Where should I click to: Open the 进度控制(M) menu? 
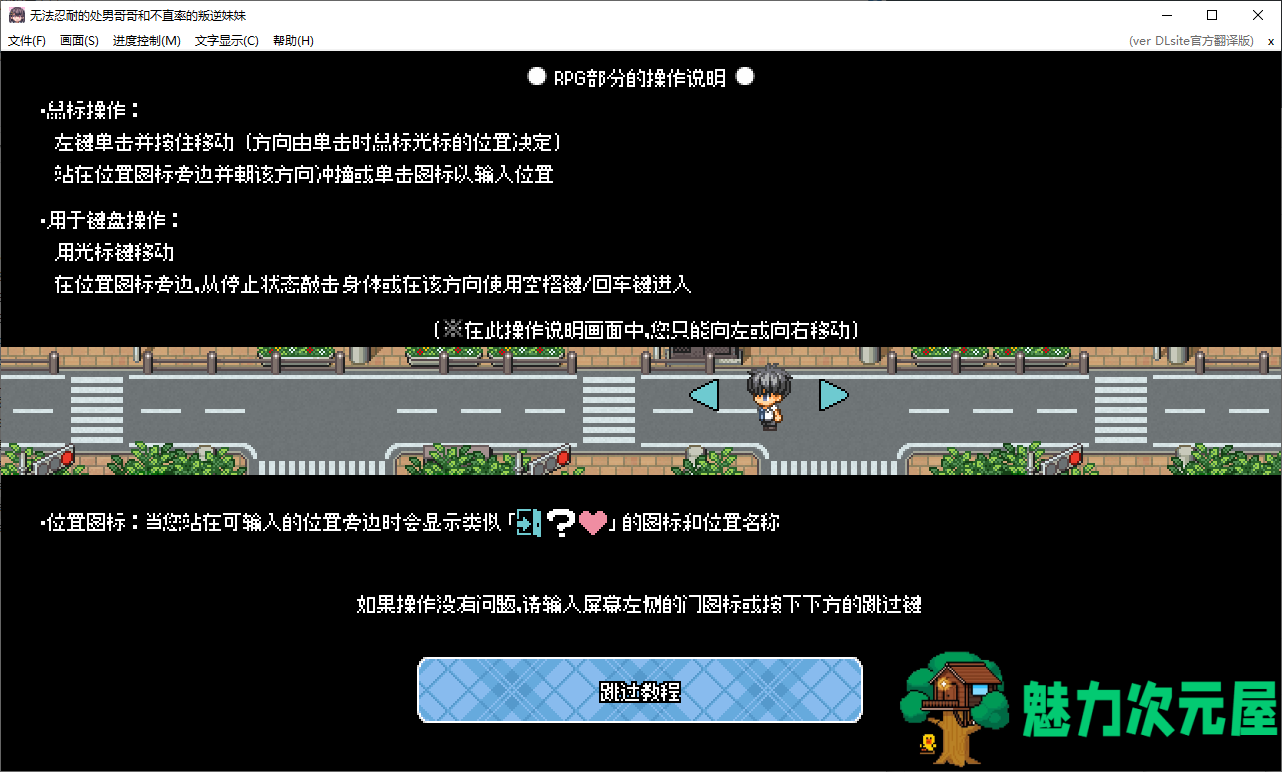coord(147,41)
